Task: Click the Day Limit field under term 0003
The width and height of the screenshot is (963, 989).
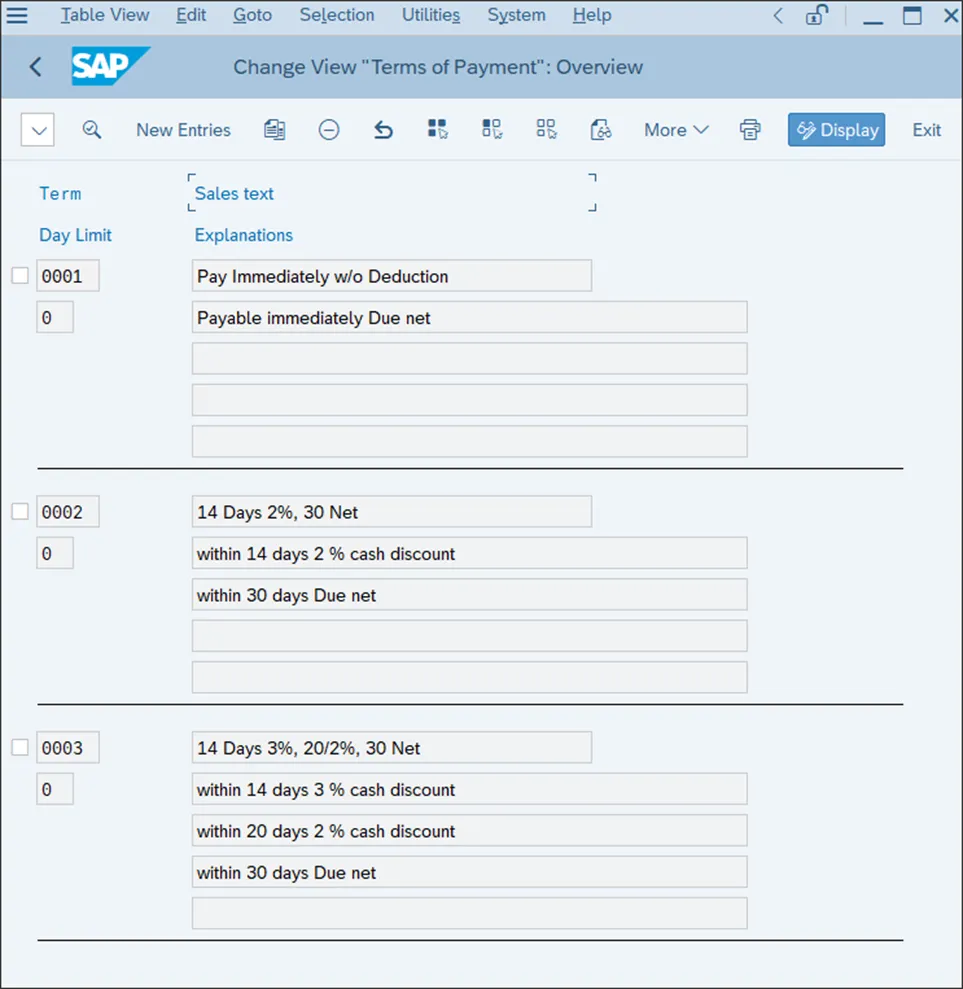Action: click(x=55, y=789)
